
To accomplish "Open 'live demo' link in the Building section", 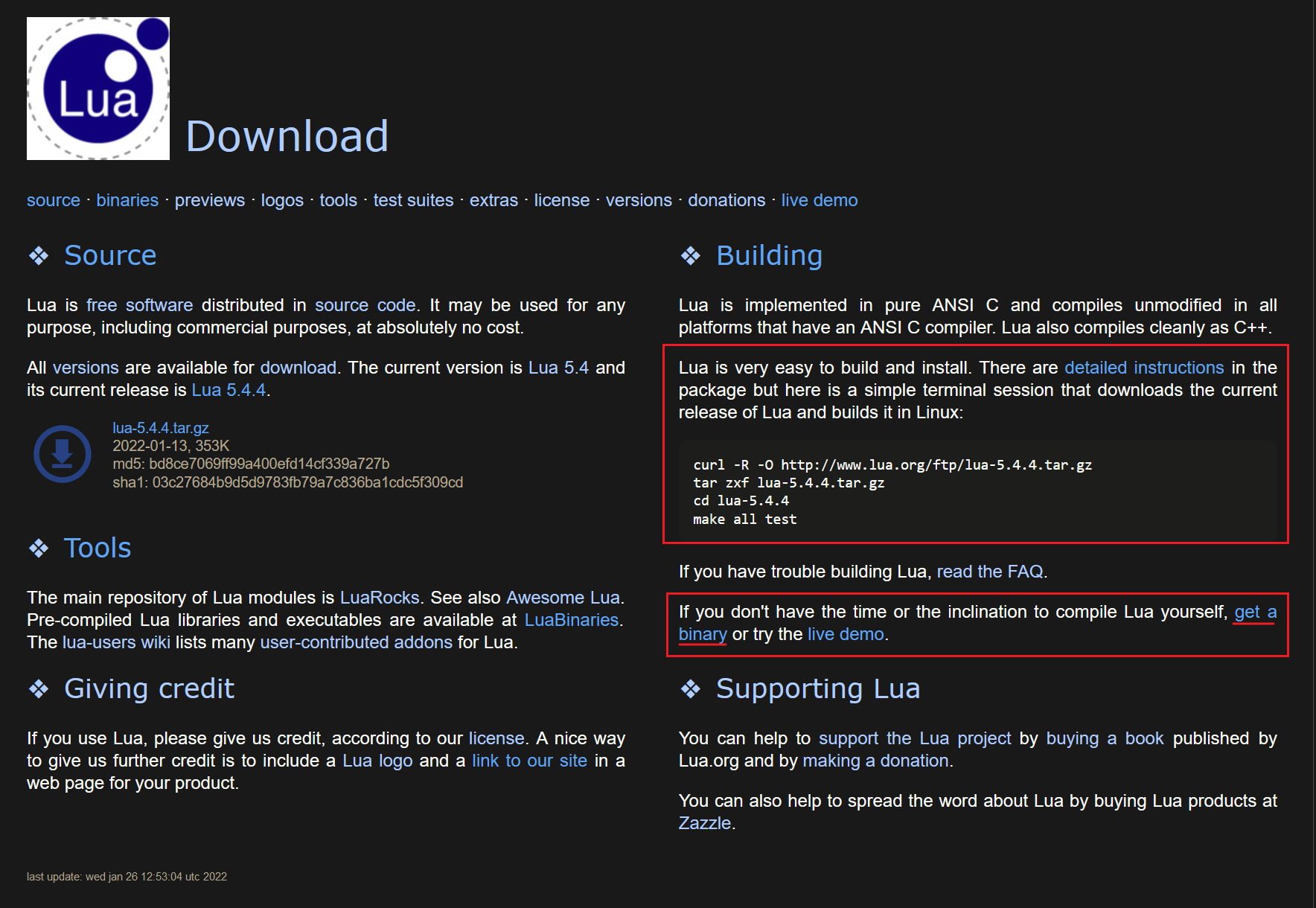I will 846,634.
